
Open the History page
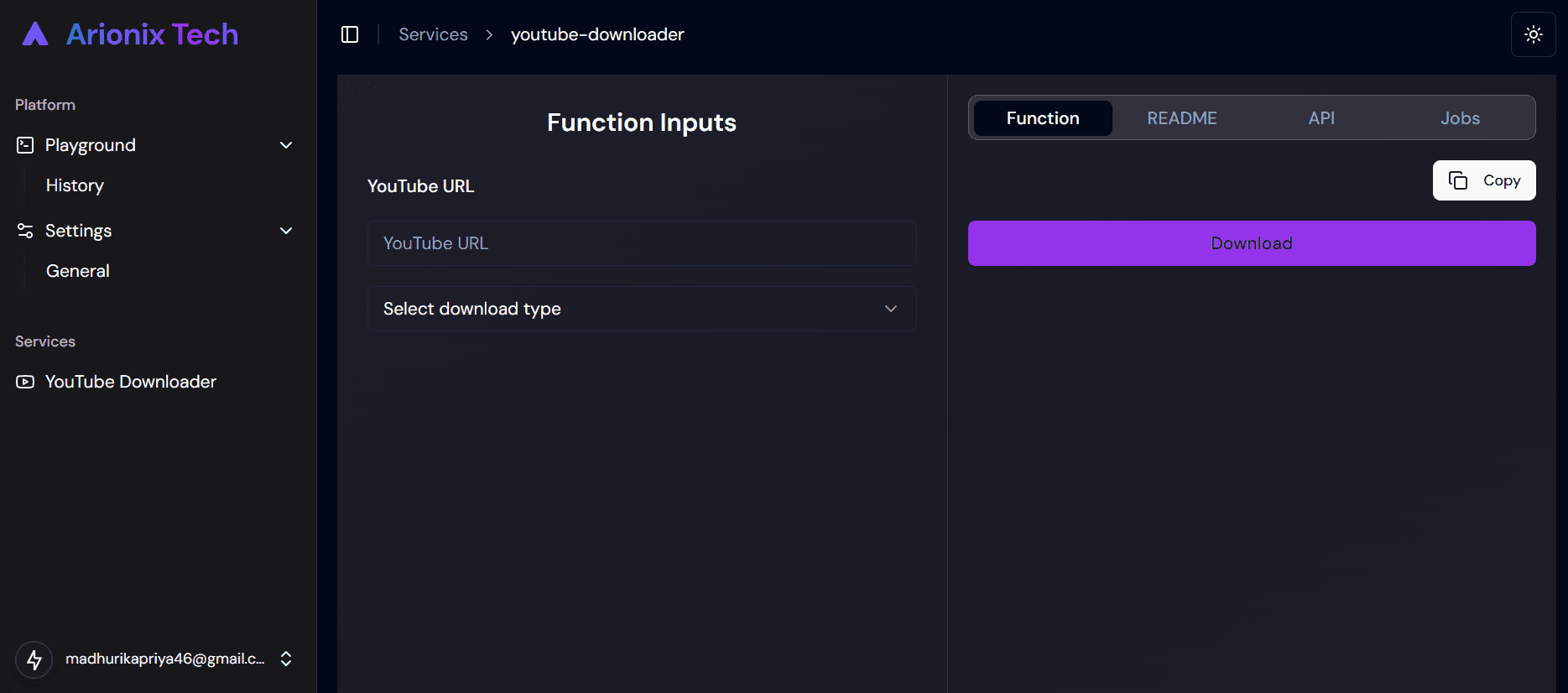click(x=75, y=185)
